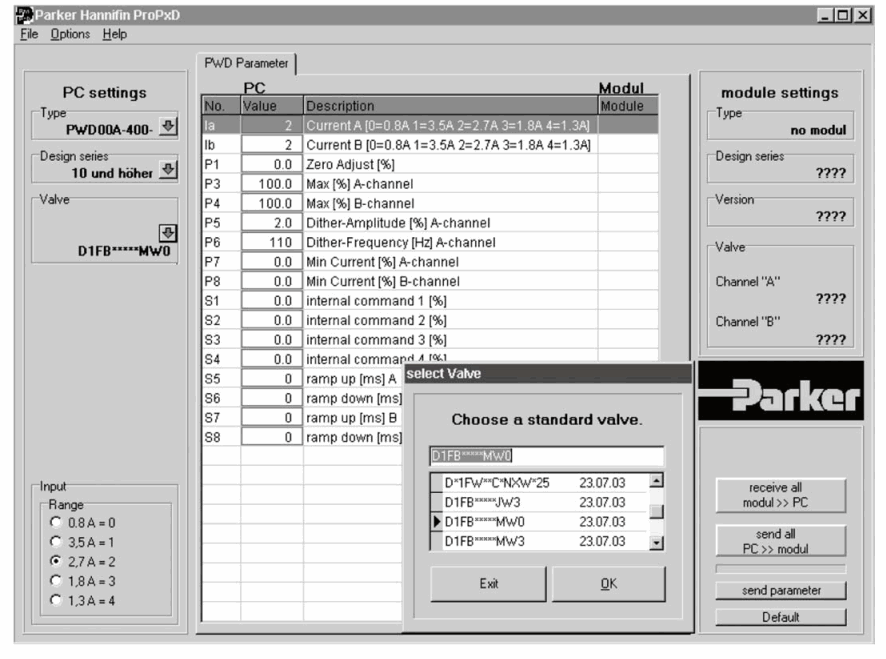Open the Design series dropdown arrow

coord(168,170)
